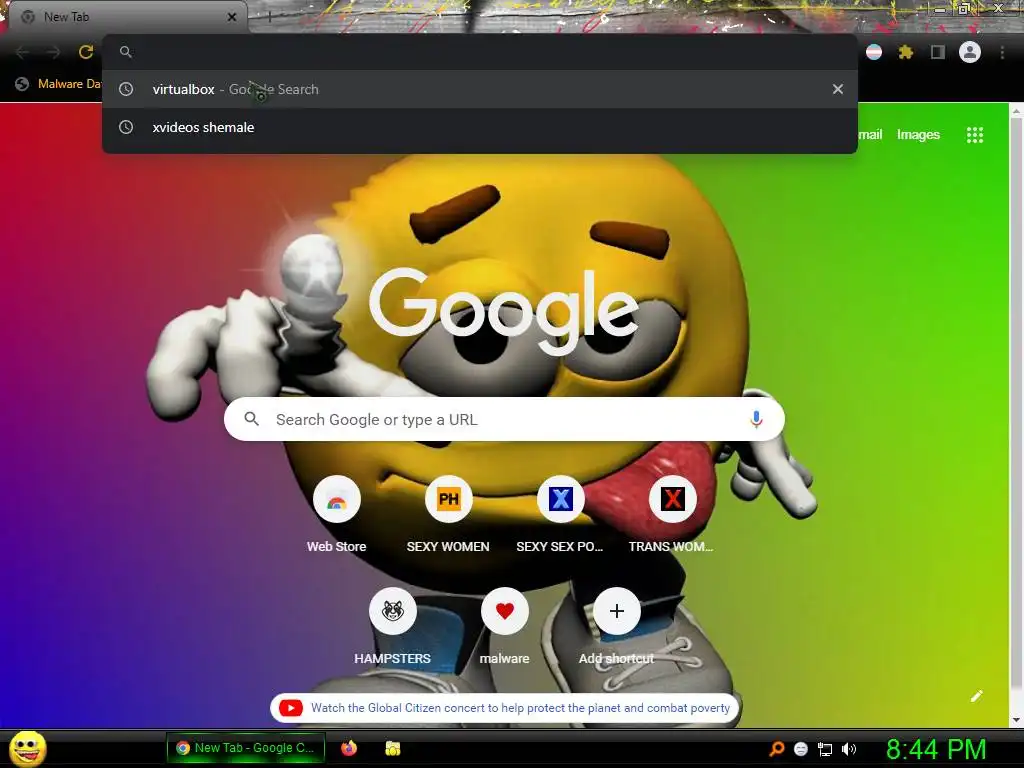Viewport: 1024px width, 768px height.
Task: Close the New Tab tab
Action: point(232,17)
